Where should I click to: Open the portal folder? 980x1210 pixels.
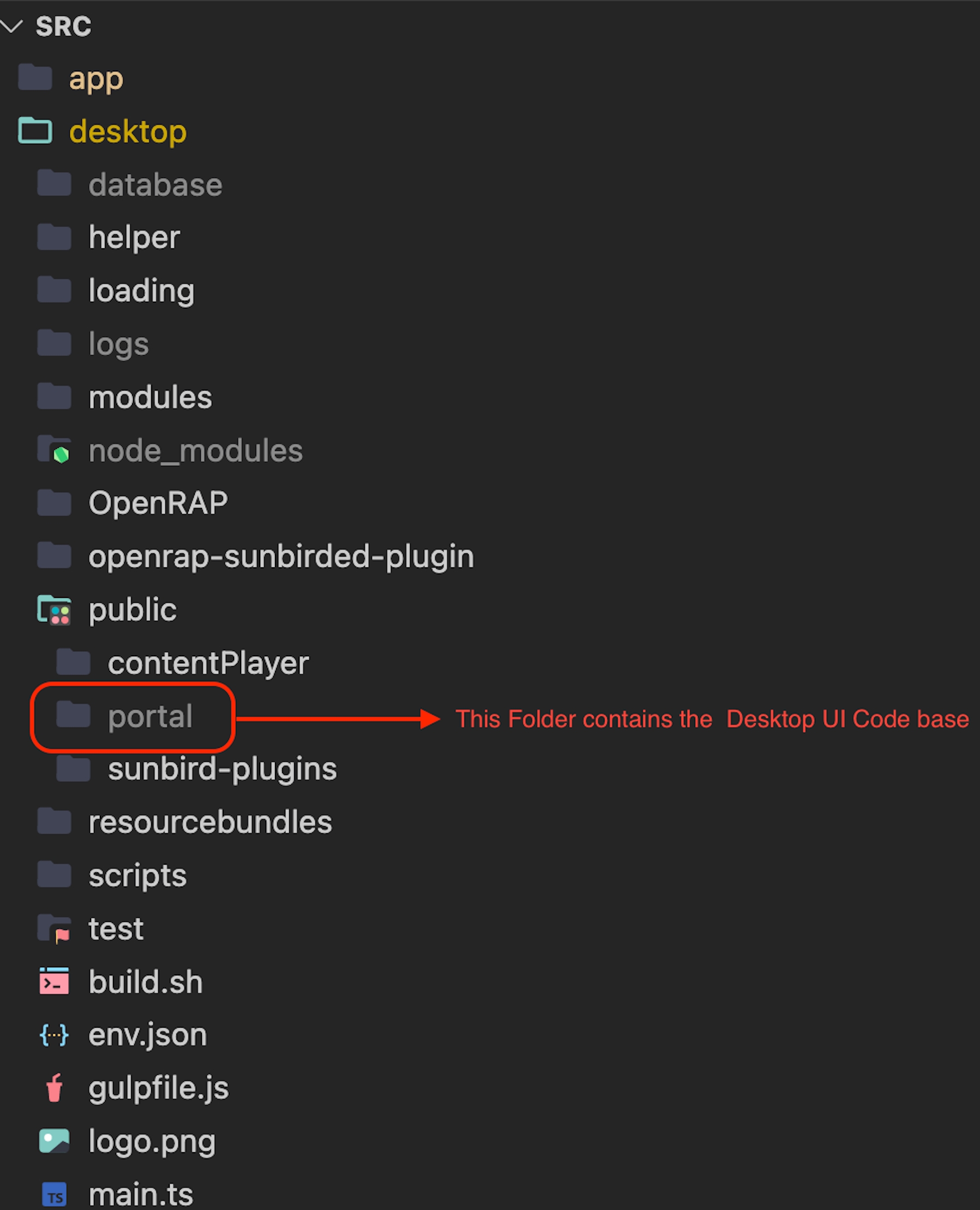click(x=150, y=717)
